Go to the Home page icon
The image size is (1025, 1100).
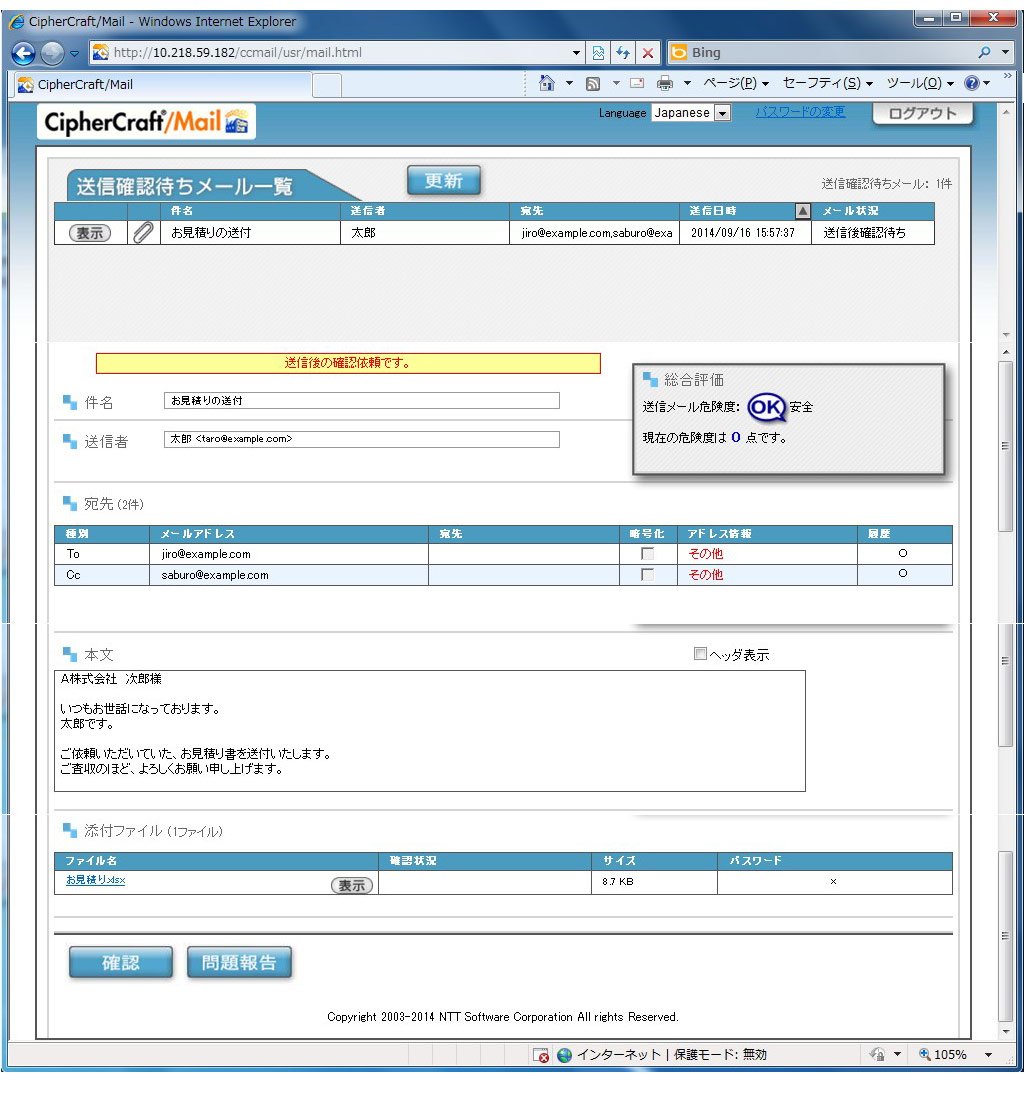[x=547, y=83]
